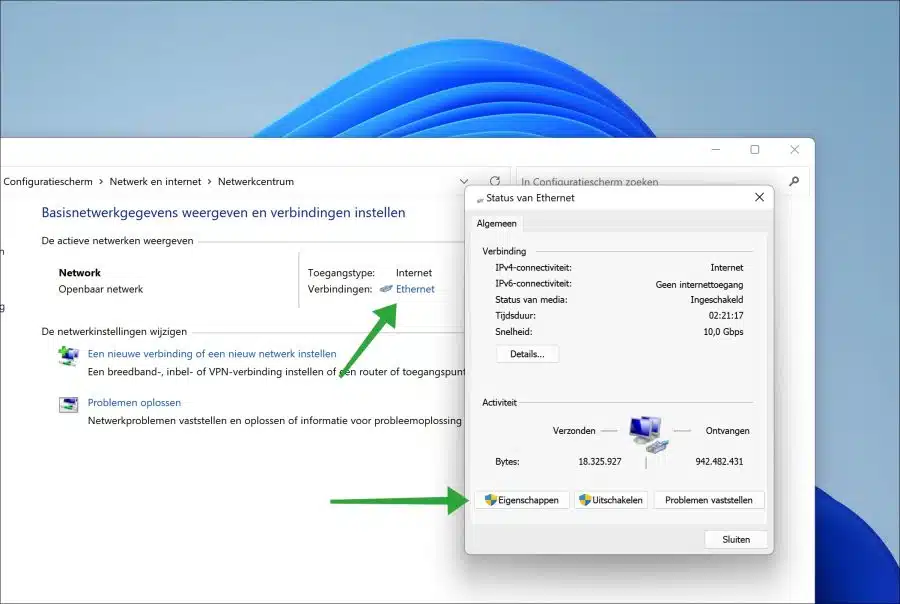The height and width of the screenshot is (604, 900).
Task: Click the 'Ingeschakeld' media status value
Action: [716, 300]
